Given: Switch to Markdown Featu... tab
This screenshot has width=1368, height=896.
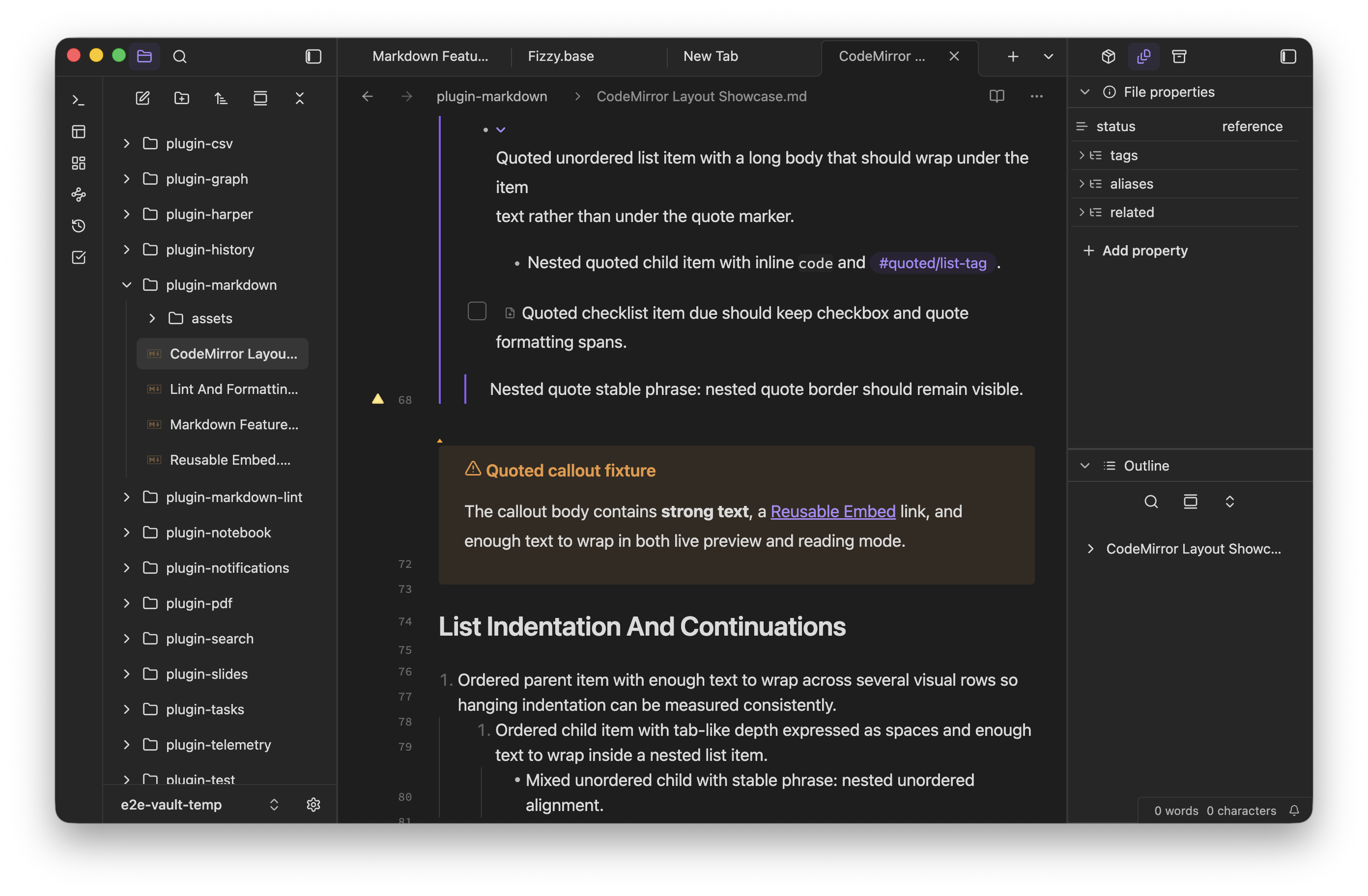Looking at the screenshot, I should (430, 56).
